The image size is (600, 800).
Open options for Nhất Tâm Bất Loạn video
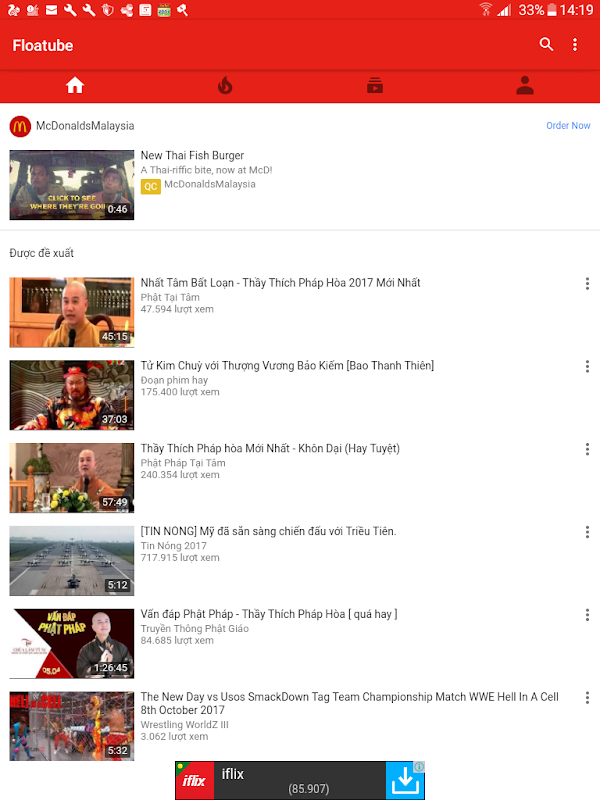coord(587,284)
